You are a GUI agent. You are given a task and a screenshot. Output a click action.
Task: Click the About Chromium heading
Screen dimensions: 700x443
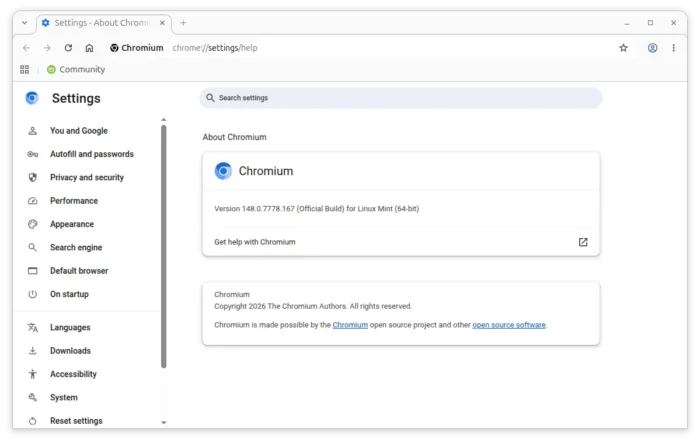[234, 137]
